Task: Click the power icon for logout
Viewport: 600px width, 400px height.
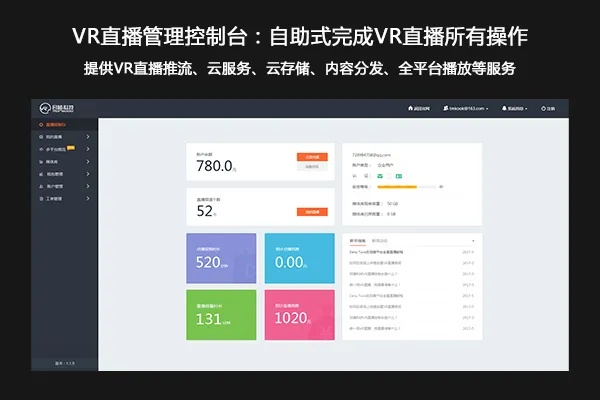Action: (543, 109)
